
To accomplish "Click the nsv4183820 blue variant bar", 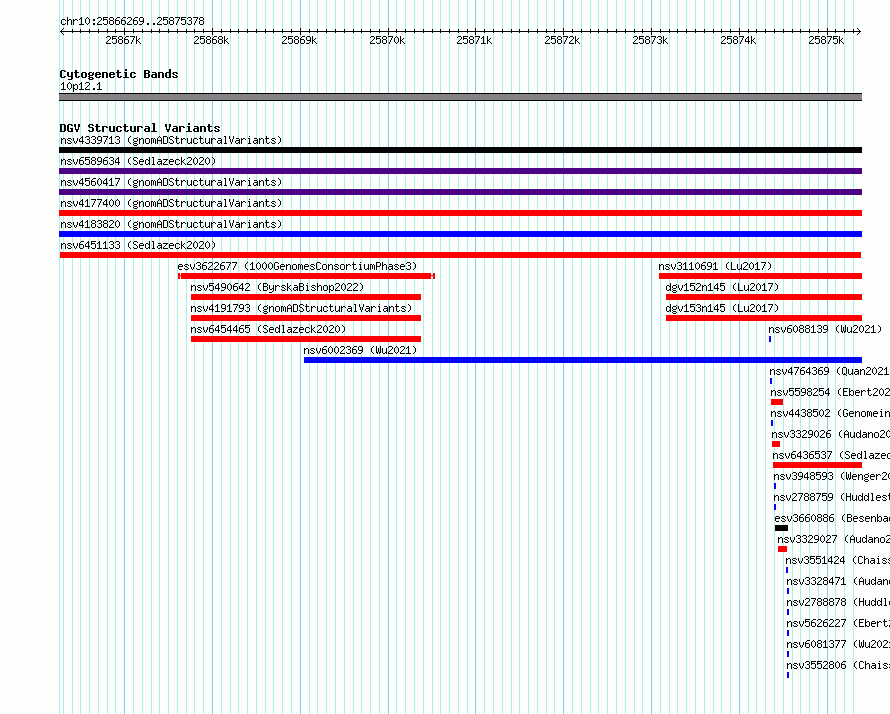I will point(460,234).
